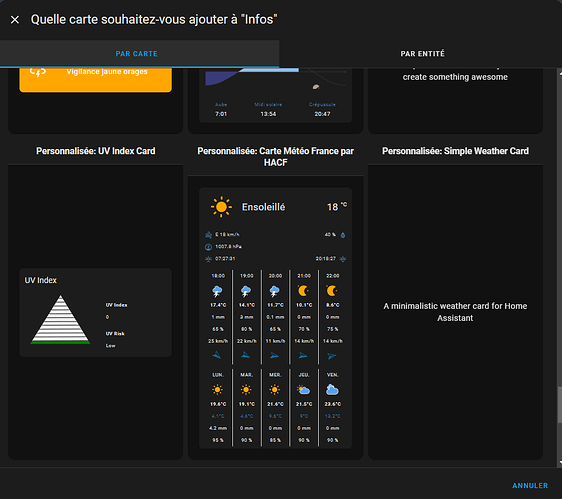The image size is (562, 499).
Task: Click the VEN. cloudy forecast icon
Action: (x=332, y=390)
